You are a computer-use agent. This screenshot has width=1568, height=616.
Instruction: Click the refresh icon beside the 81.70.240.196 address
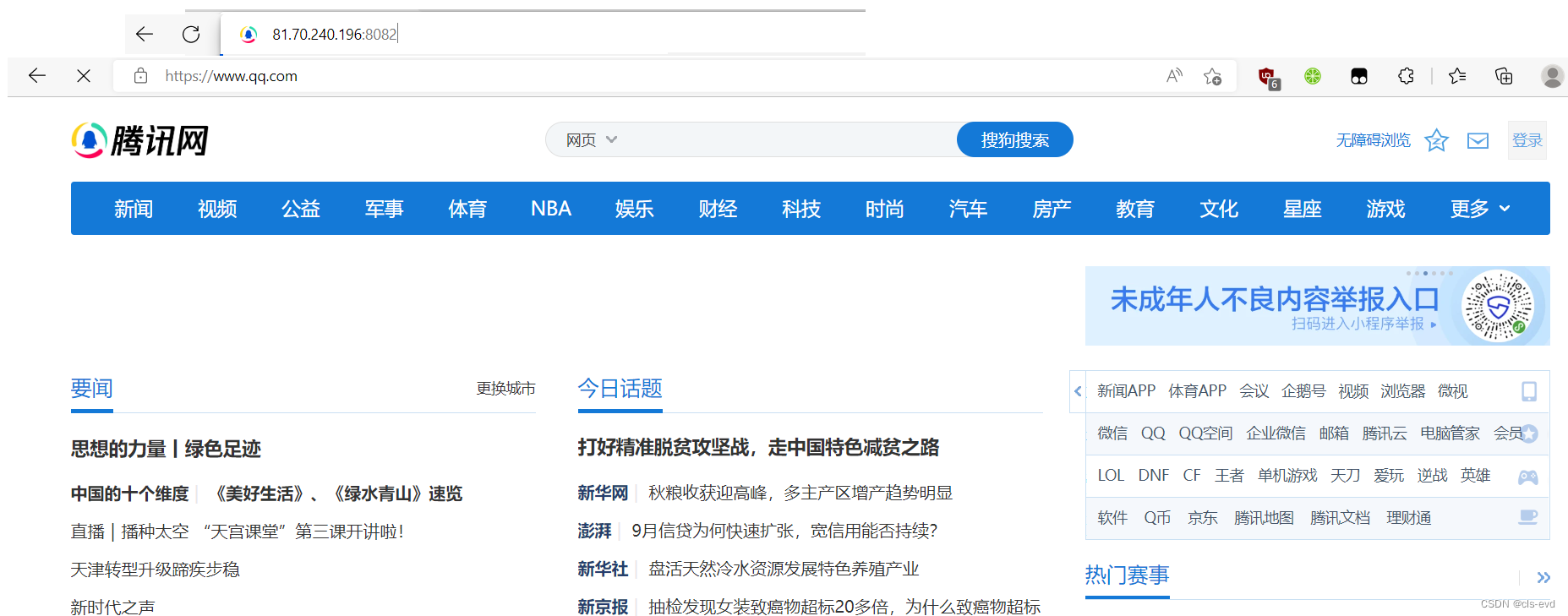tap(191, 34)
